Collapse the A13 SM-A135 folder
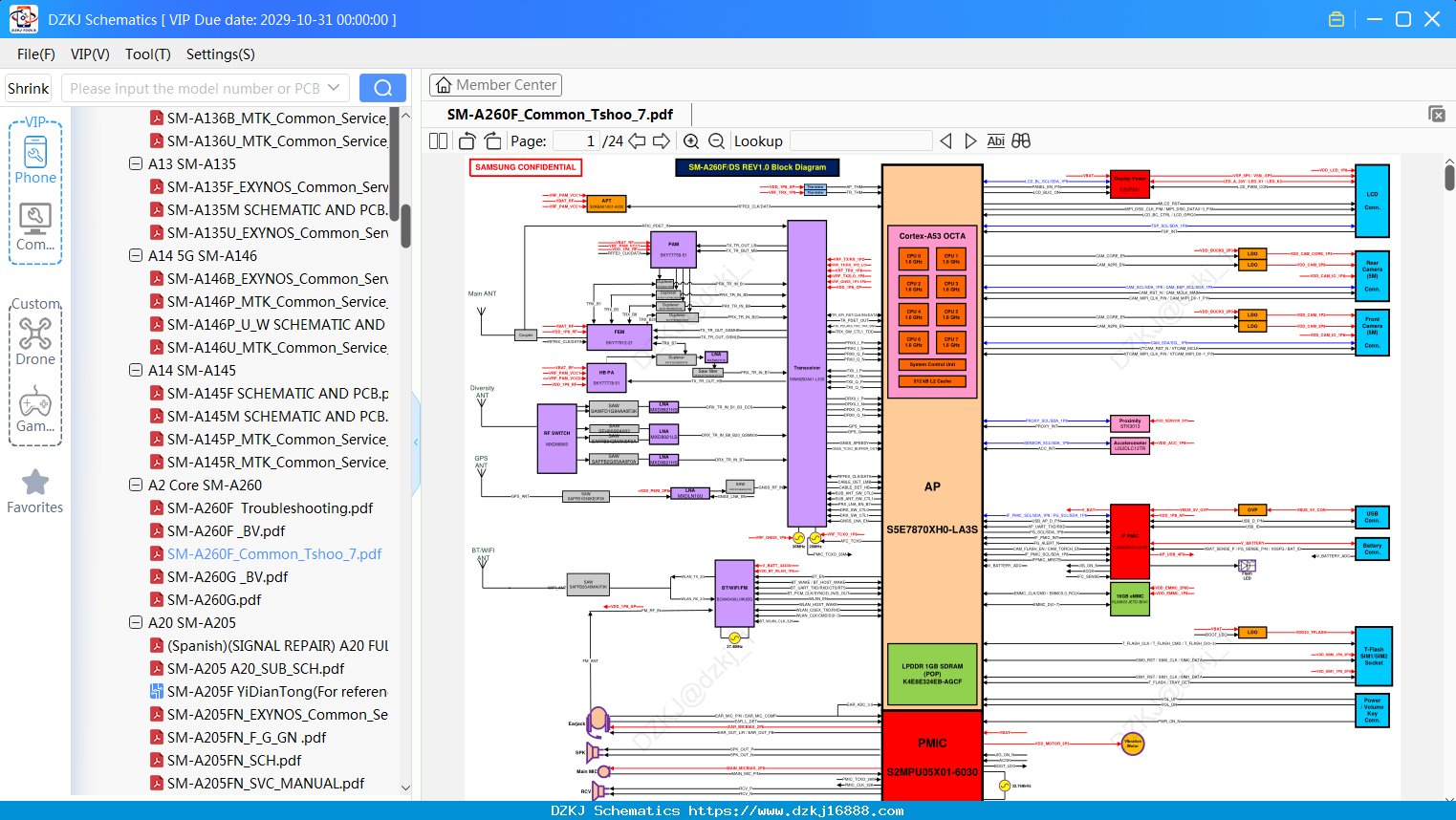 [x=136, y=163]
